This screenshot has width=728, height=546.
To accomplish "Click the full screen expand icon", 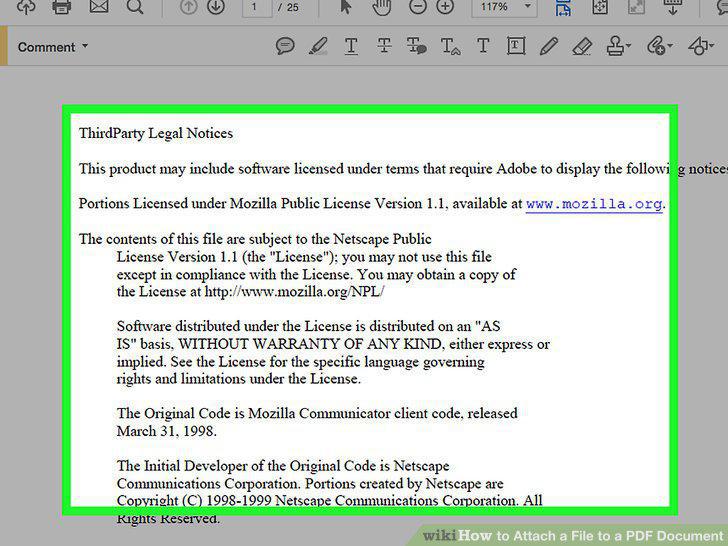I will coord(636,7).
